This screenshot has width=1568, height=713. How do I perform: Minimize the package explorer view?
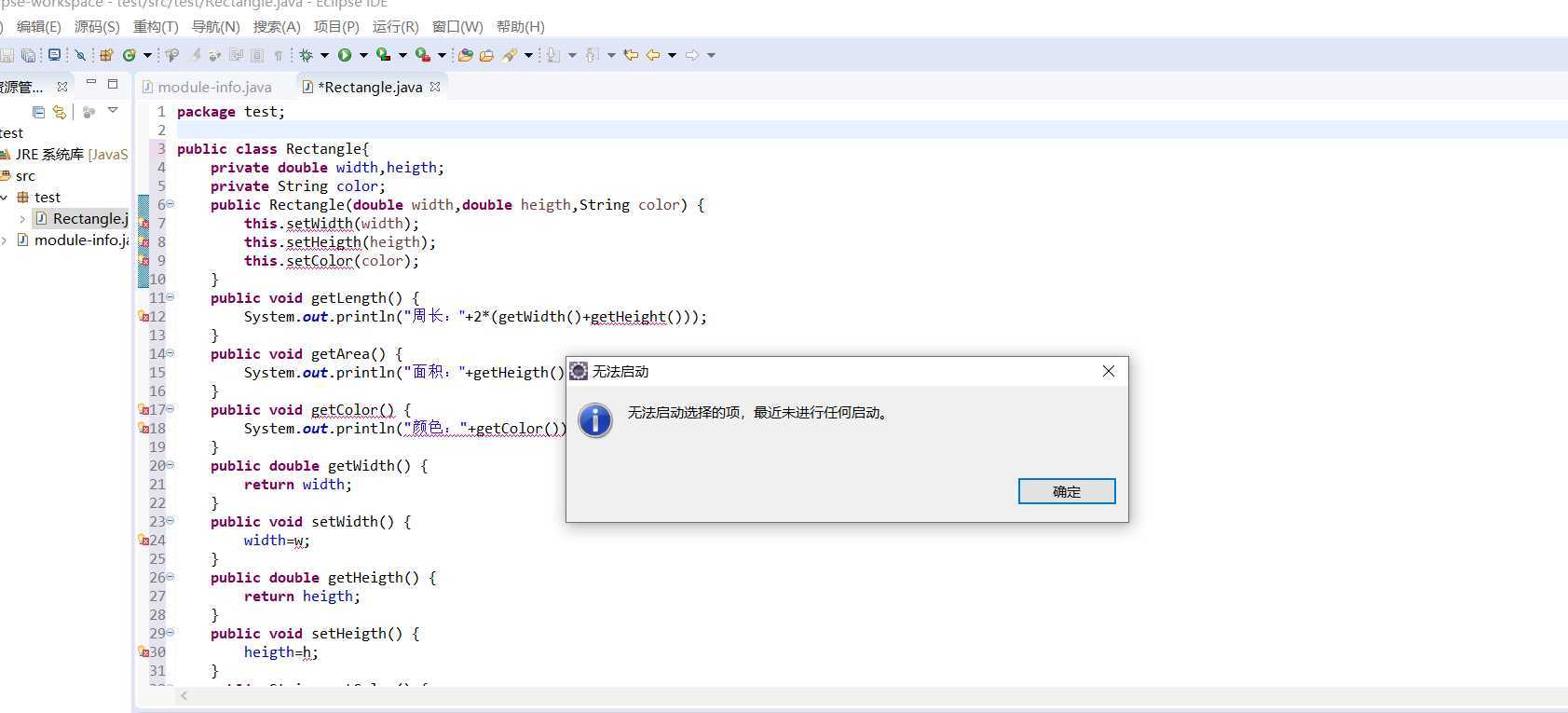pyautogui.click(x=91, y=82)
